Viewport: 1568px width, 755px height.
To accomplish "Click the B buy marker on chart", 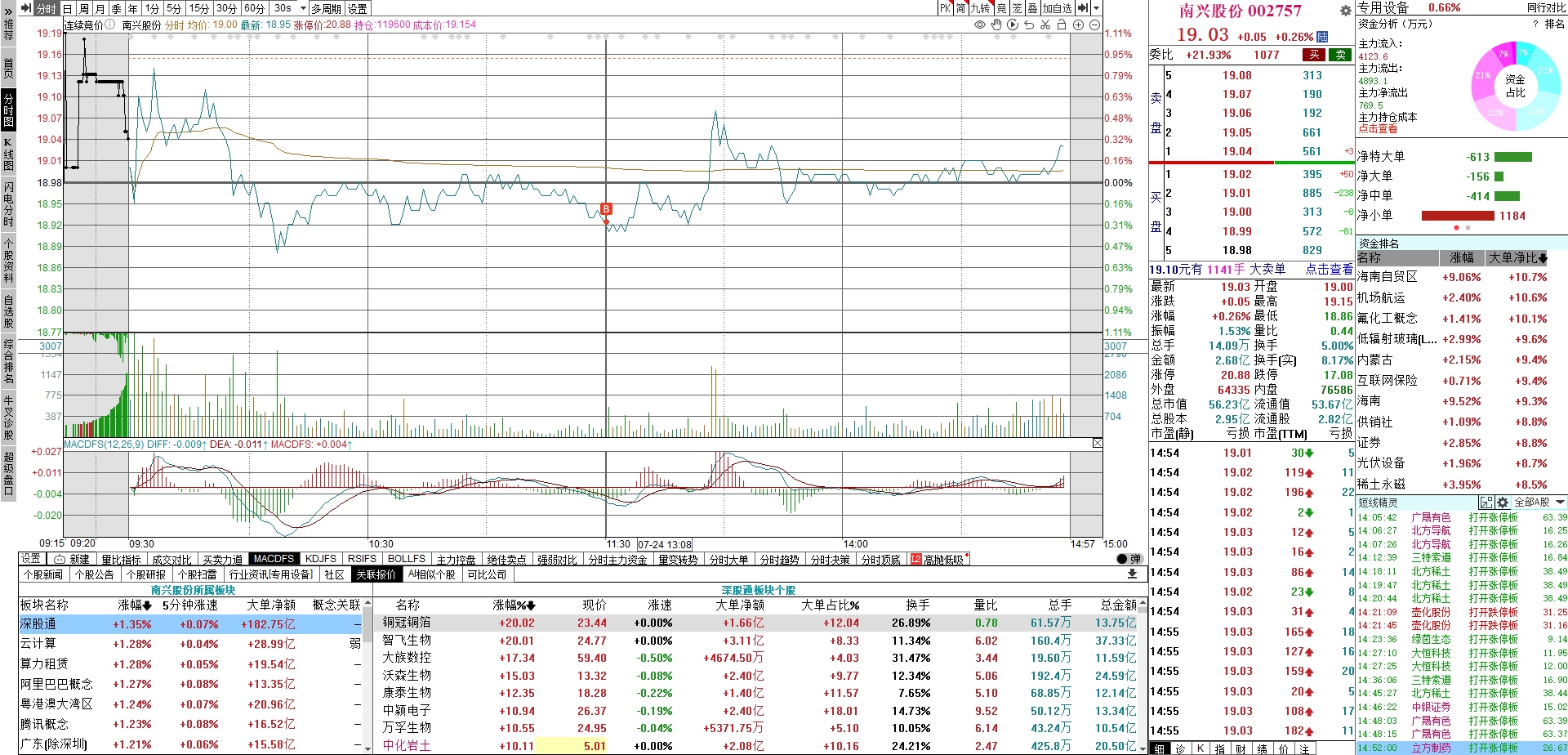I will [606, 209].
